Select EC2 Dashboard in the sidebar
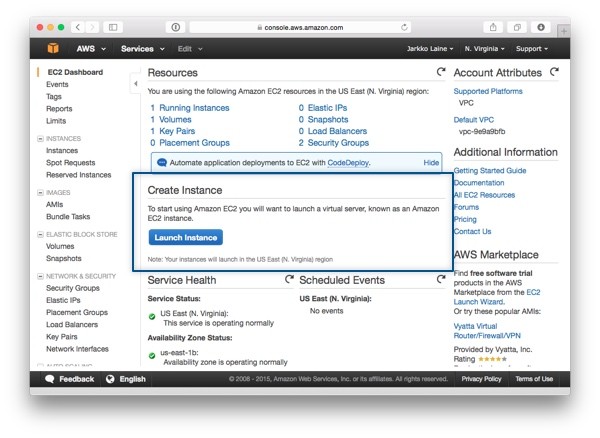The image size is (600, 438). click(x=75, y=72)
